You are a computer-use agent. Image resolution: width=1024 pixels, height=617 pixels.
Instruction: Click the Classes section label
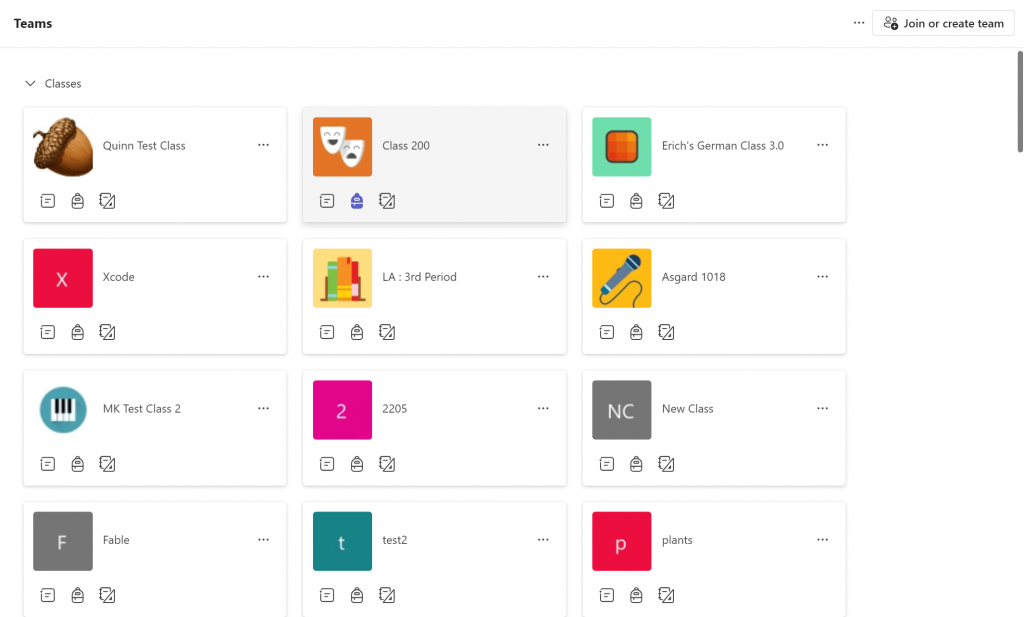[63, 84]
